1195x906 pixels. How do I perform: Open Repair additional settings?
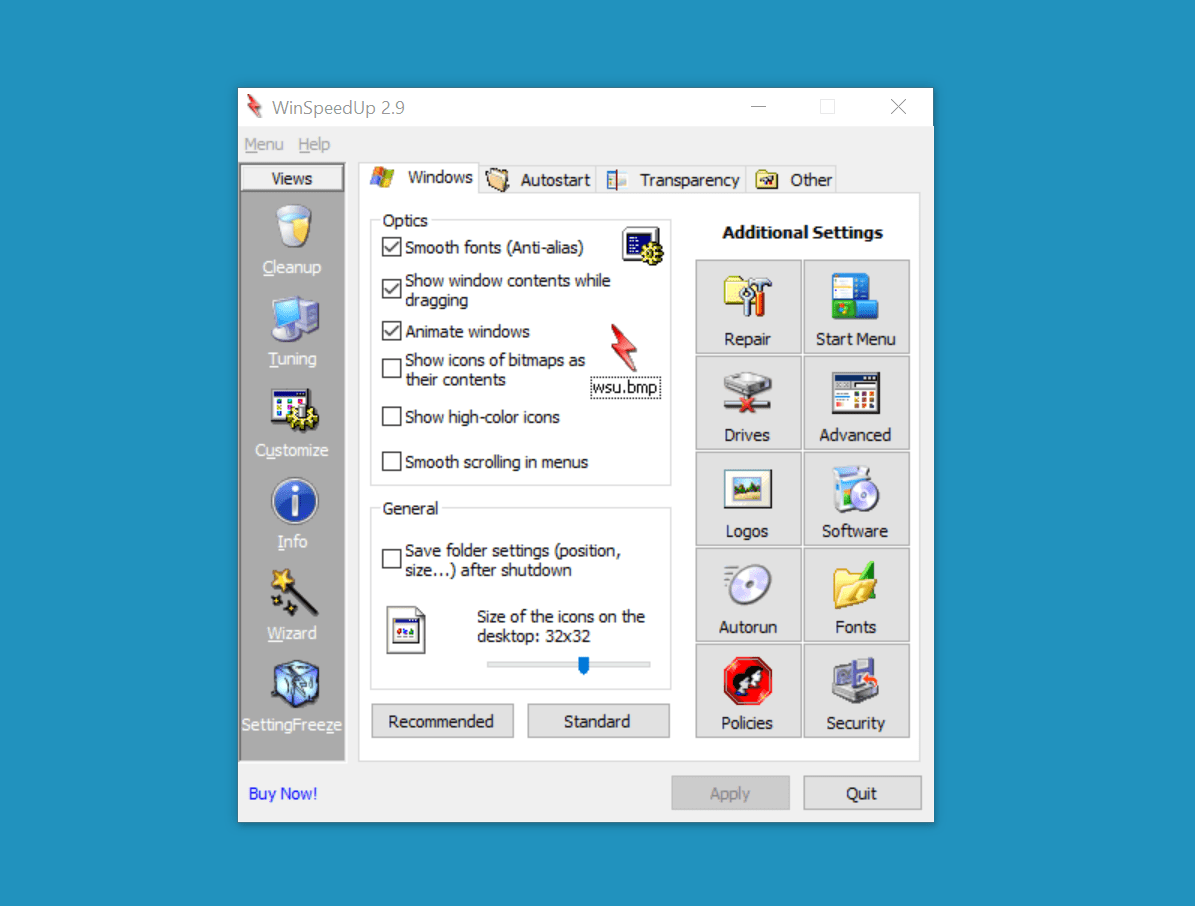pyautogui.click(x=748, y=307)
